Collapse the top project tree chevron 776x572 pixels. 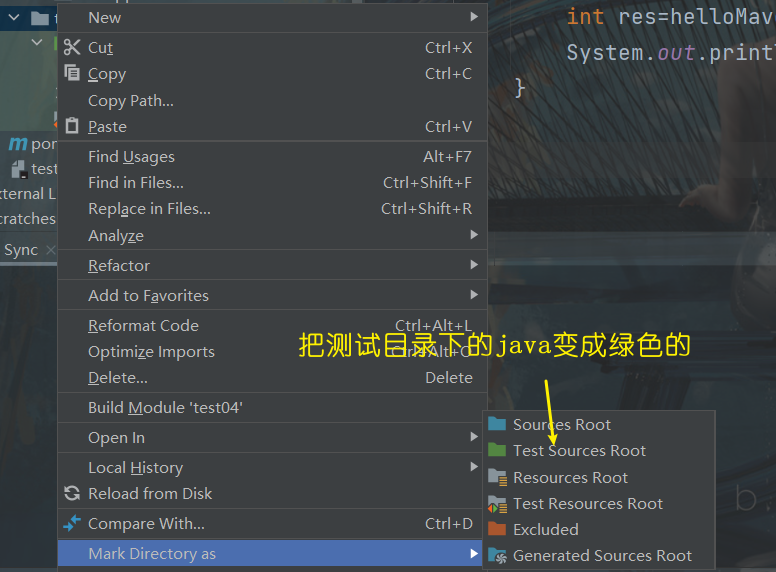click(x=14, y=18)
